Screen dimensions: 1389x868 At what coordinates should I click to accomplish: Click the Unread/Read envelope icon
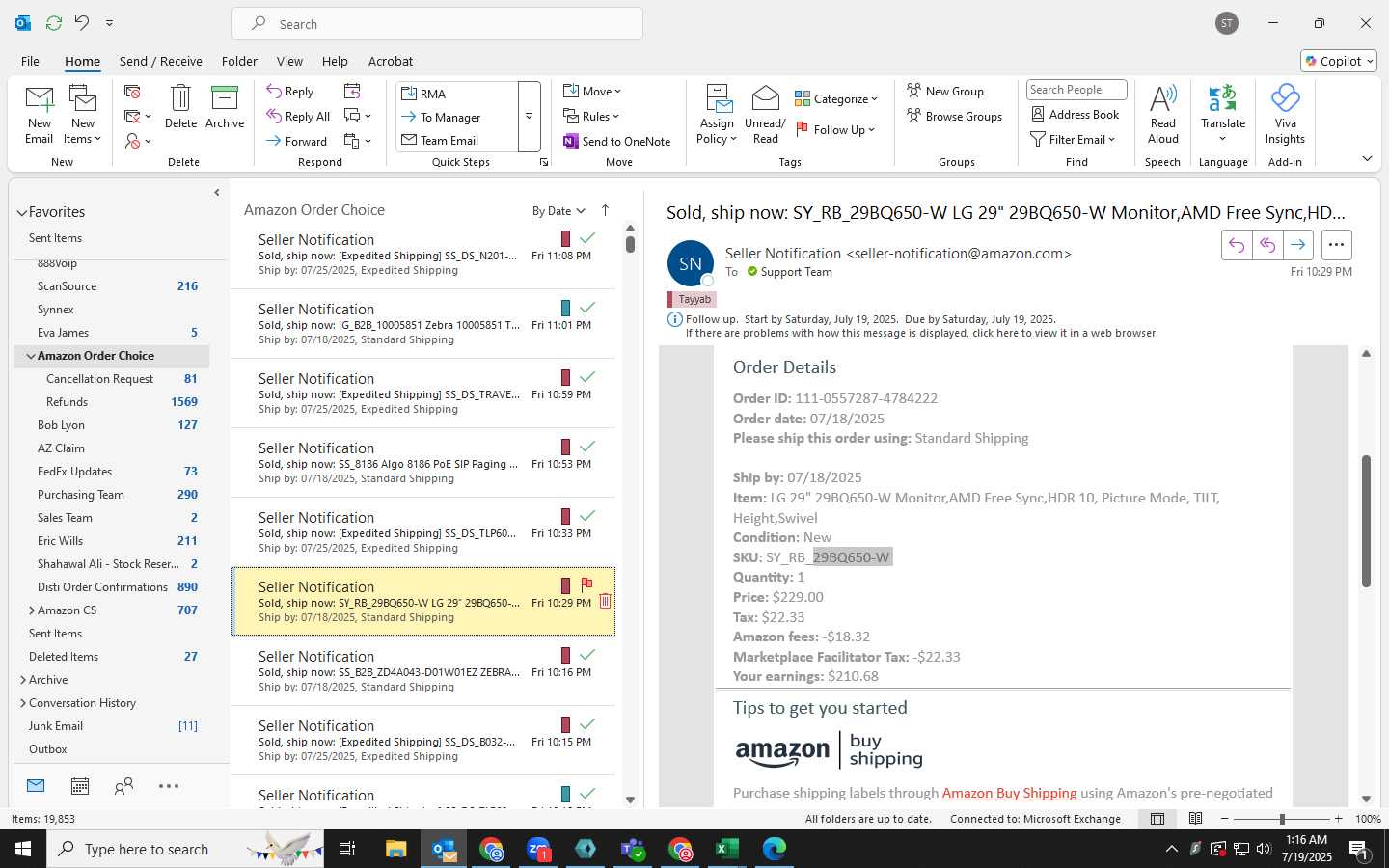point(765,98)
